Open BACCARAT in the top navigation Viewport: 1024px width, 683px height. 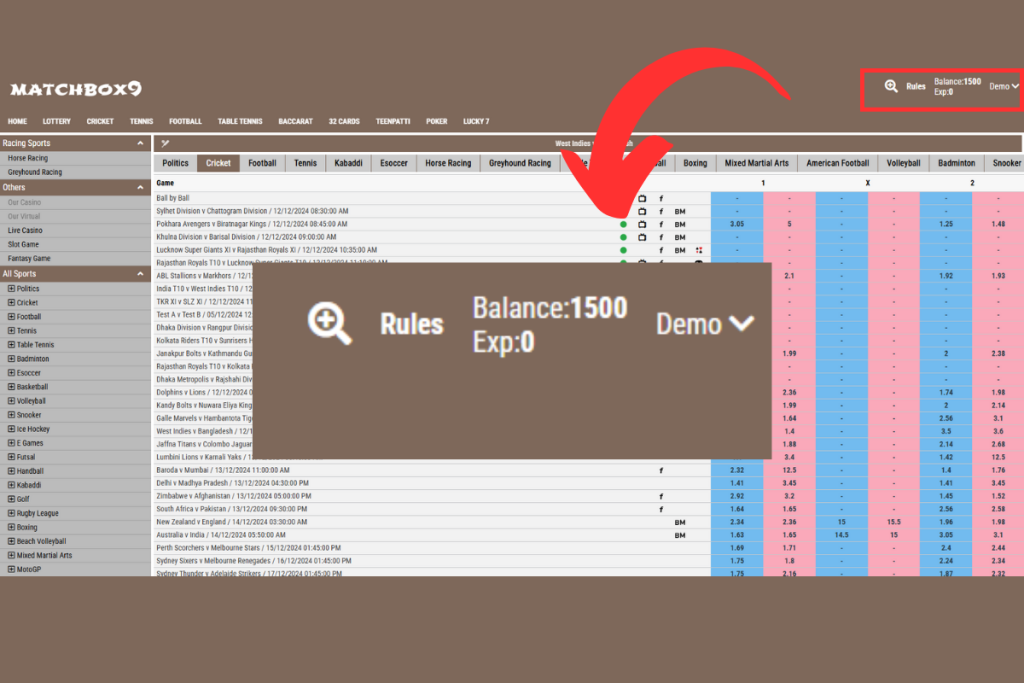295,121
